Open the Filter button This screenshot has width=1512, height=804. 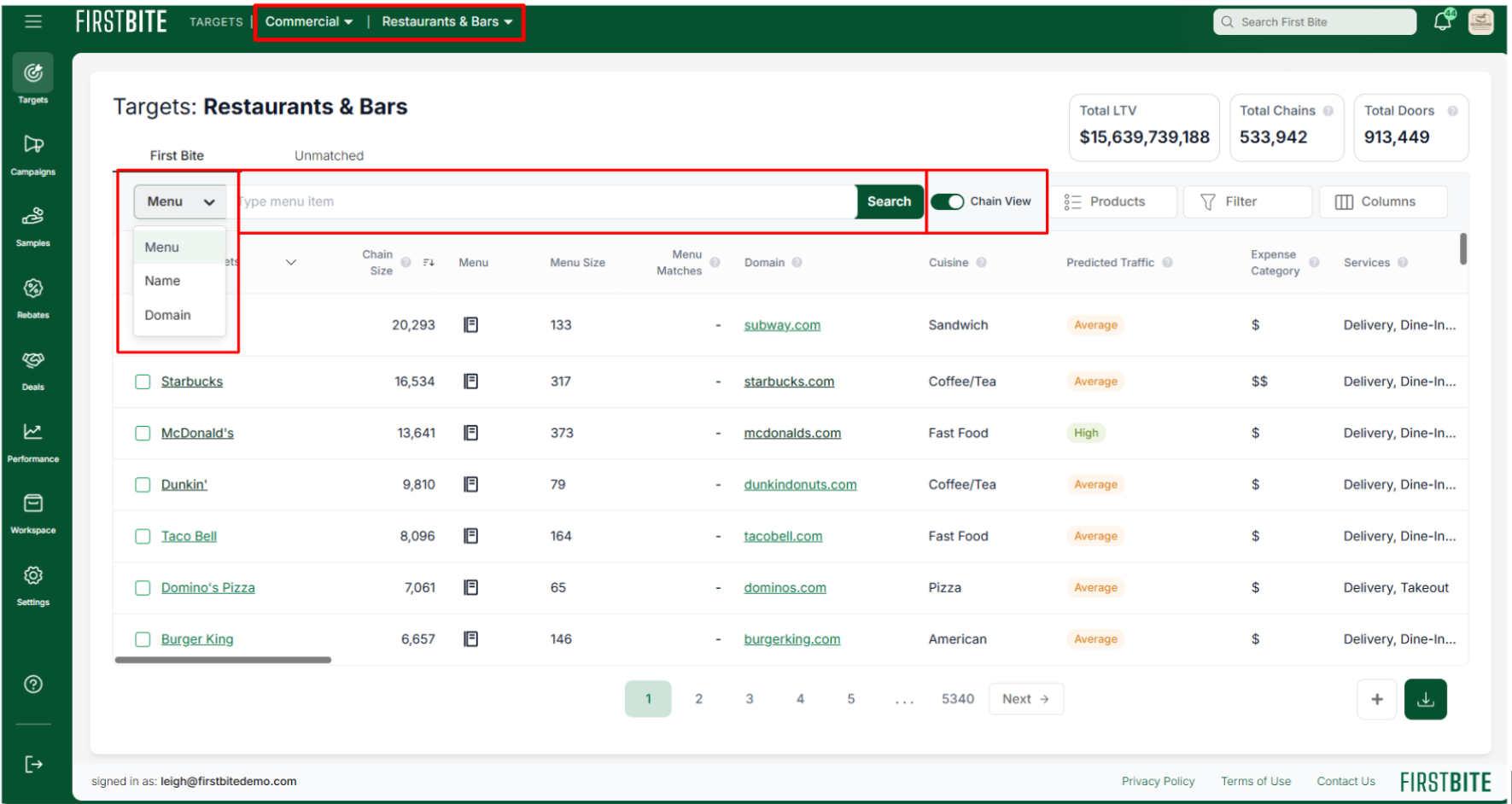tap(1247, 201)
